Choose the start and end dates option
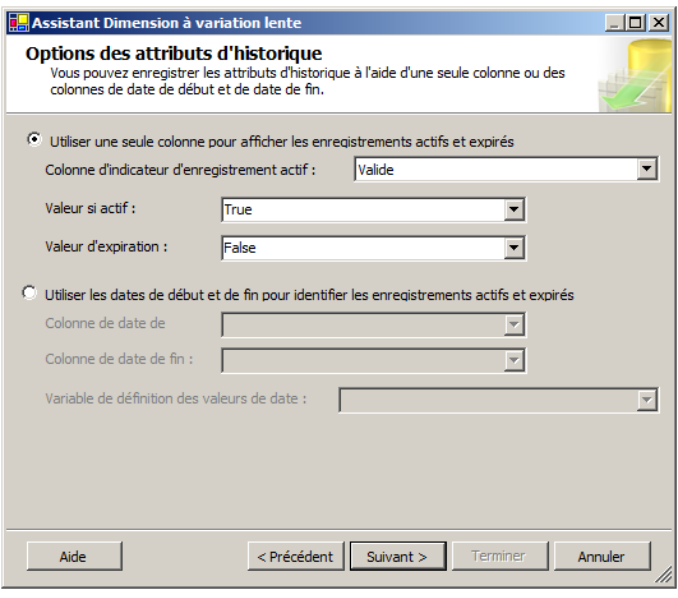678x598 pixels. 28,294
